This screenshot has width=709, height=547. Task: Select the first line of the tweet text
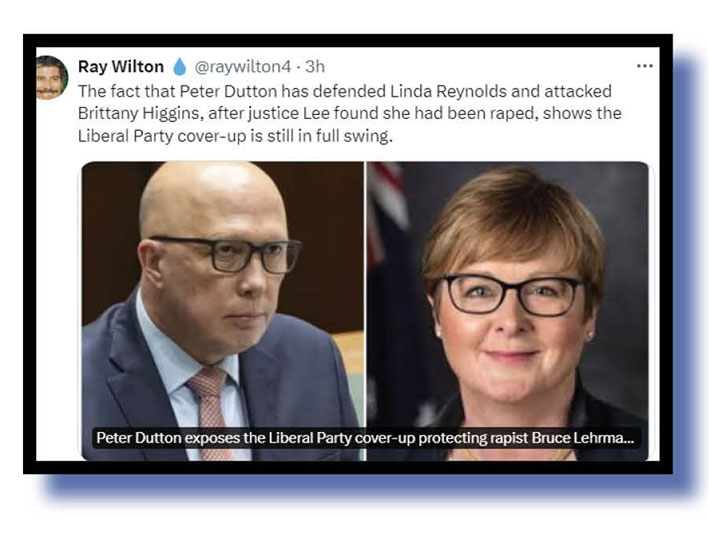click(x=345, y=91)
